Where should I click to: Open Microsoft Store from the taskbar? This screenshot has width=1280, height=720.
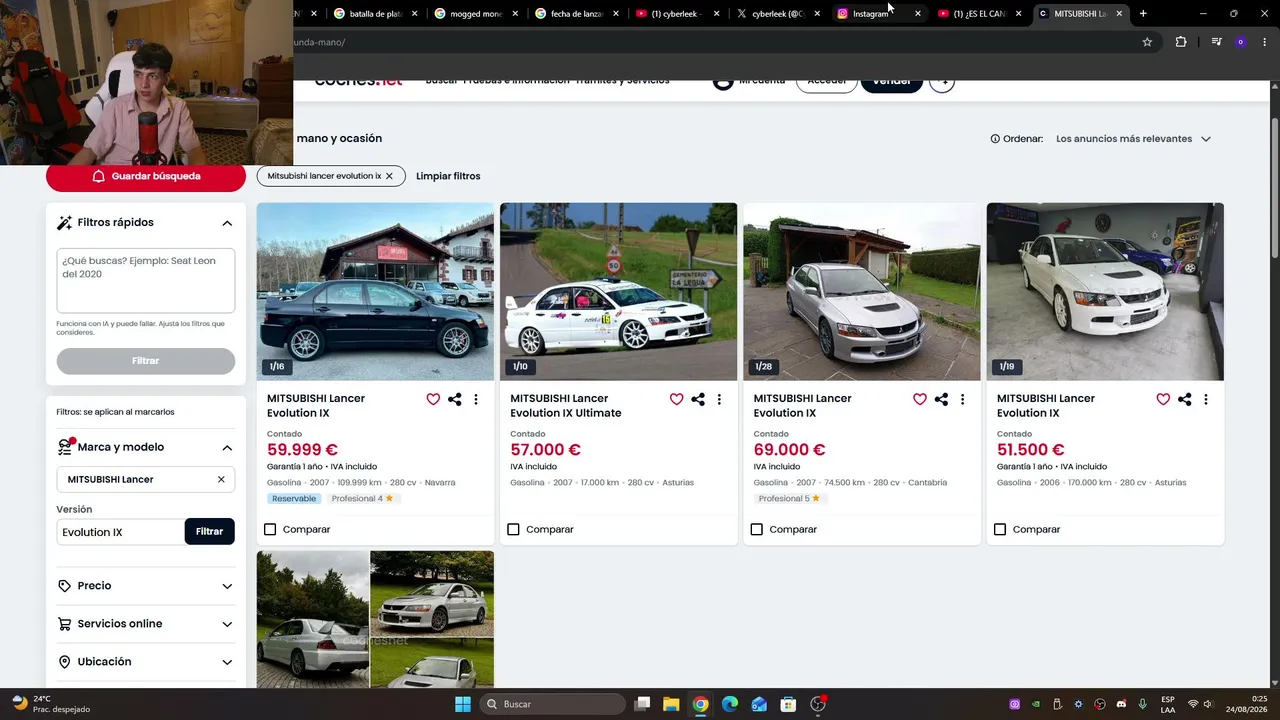tap(788, 704)
